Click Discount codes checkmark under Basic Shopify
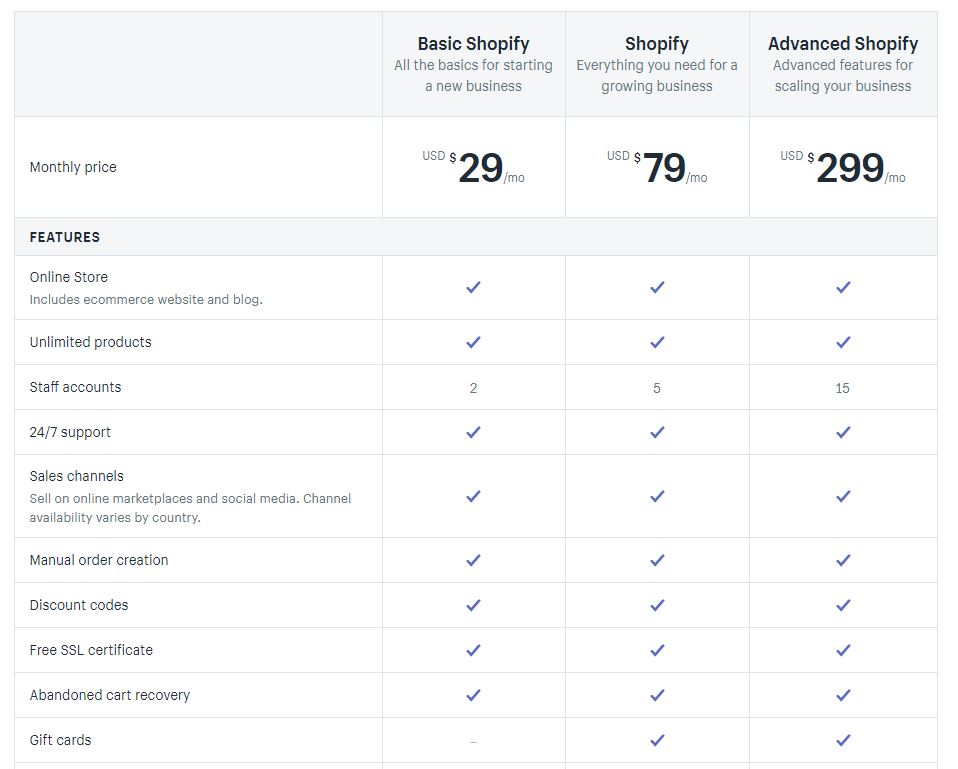 pos(473,605)
